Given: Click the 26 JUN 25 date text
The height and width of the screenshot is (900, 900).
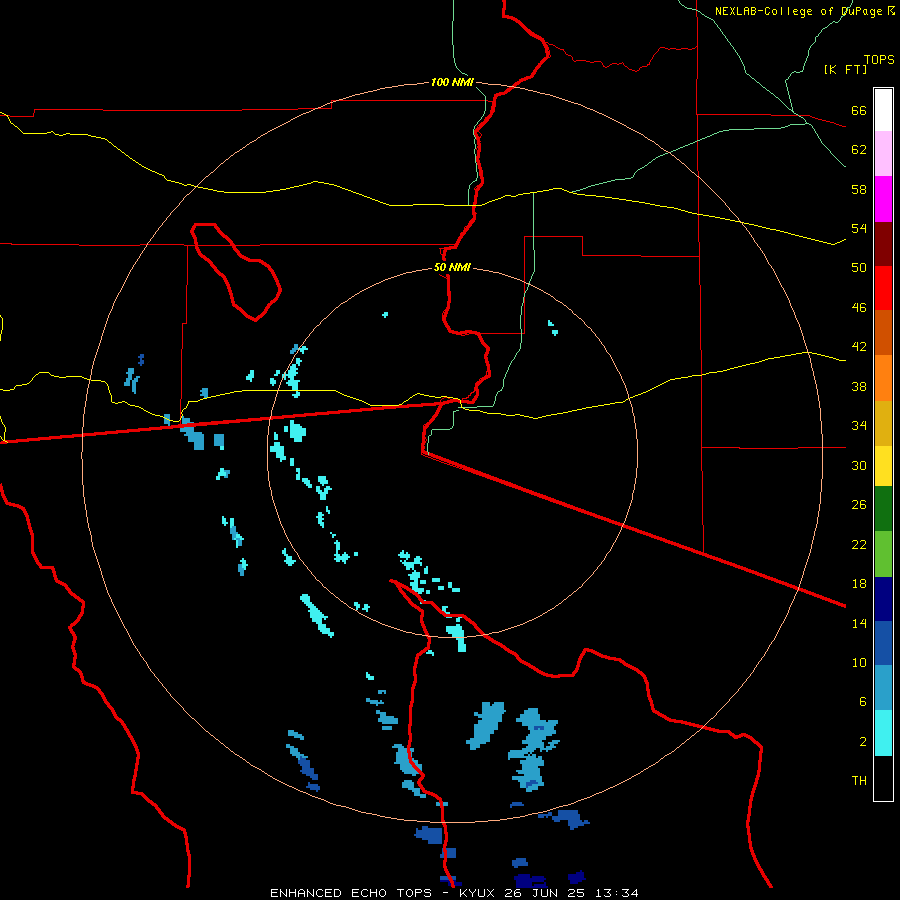Looking at the screenshot, I should click(x=546, y=893).
